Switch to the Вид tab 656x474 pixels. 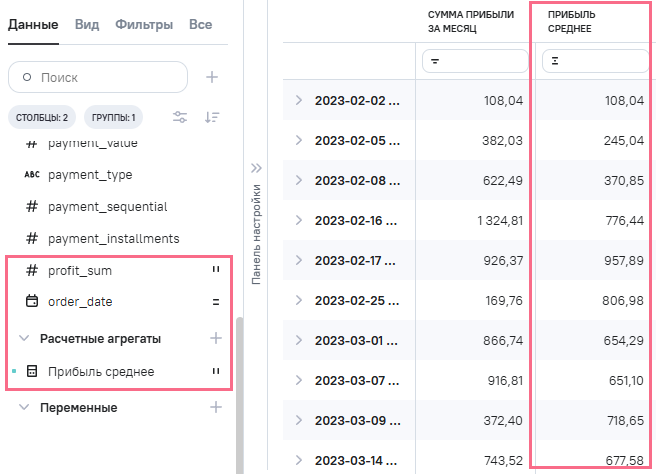point(85,24)
